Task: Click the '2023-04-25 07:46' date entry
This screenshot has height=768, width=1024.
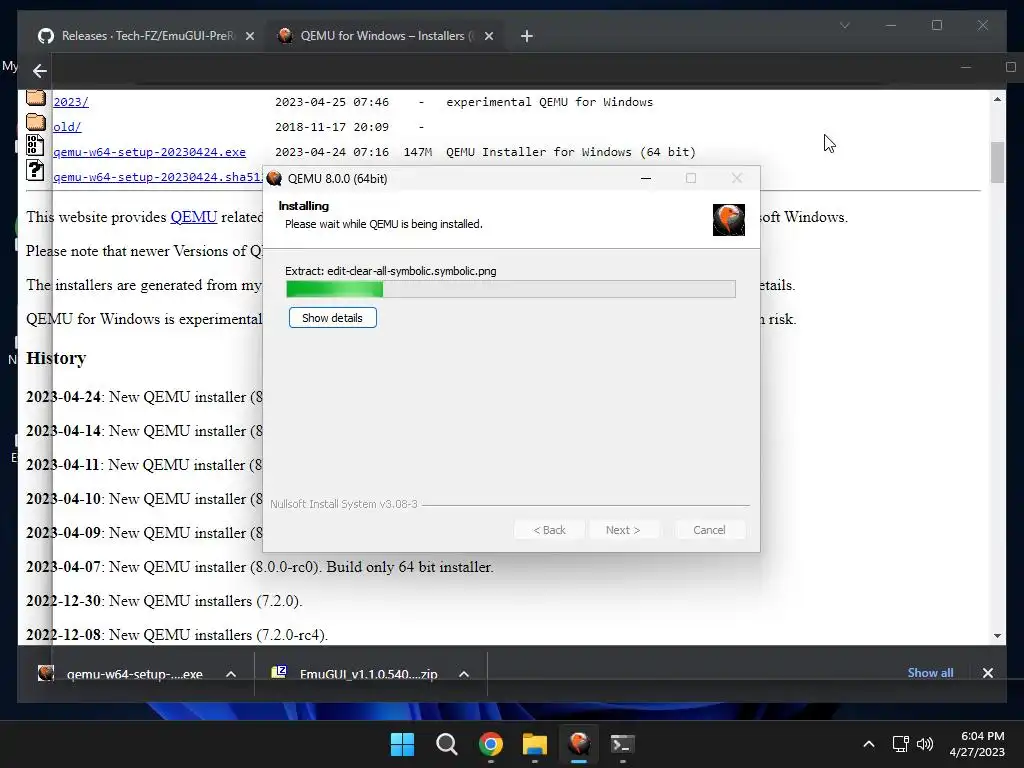Action: coord(332,102)
